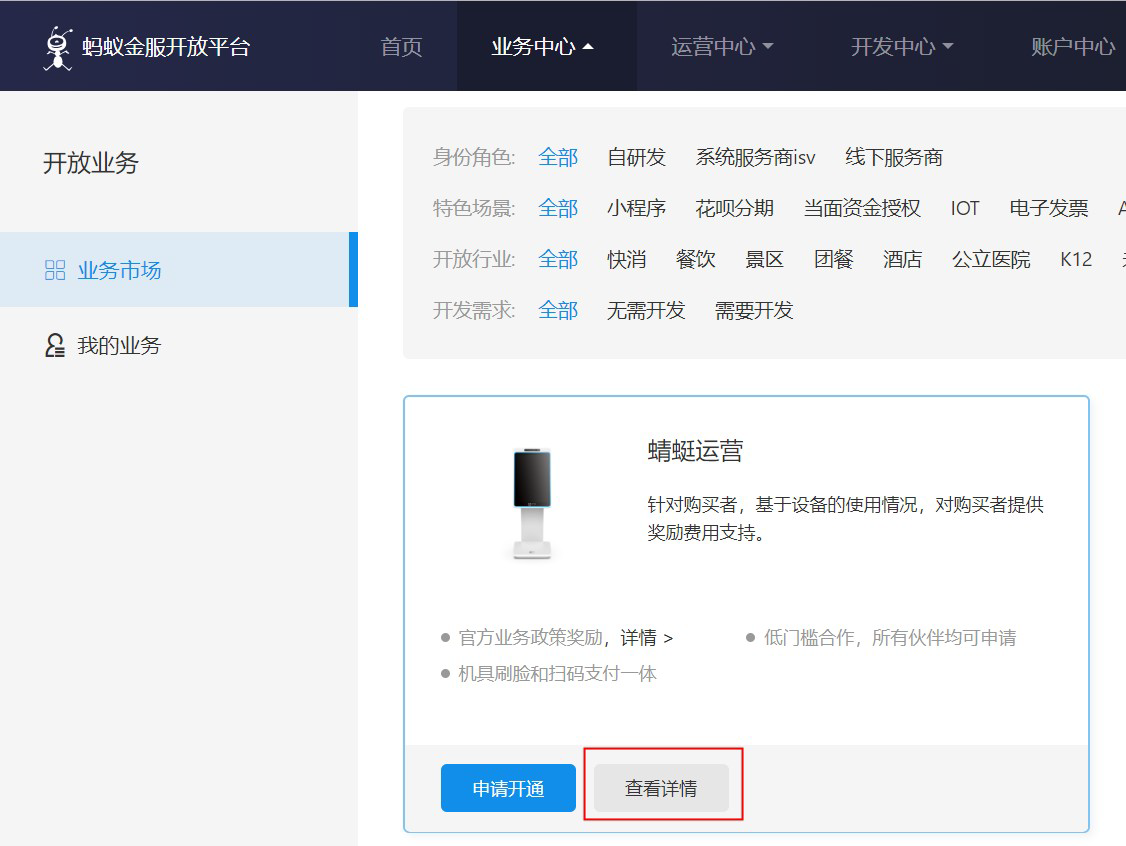This screenshot has height=846, width=1126.
Task: Filter 特色场景 by 电子发票
Action: tap(1048, 208)
